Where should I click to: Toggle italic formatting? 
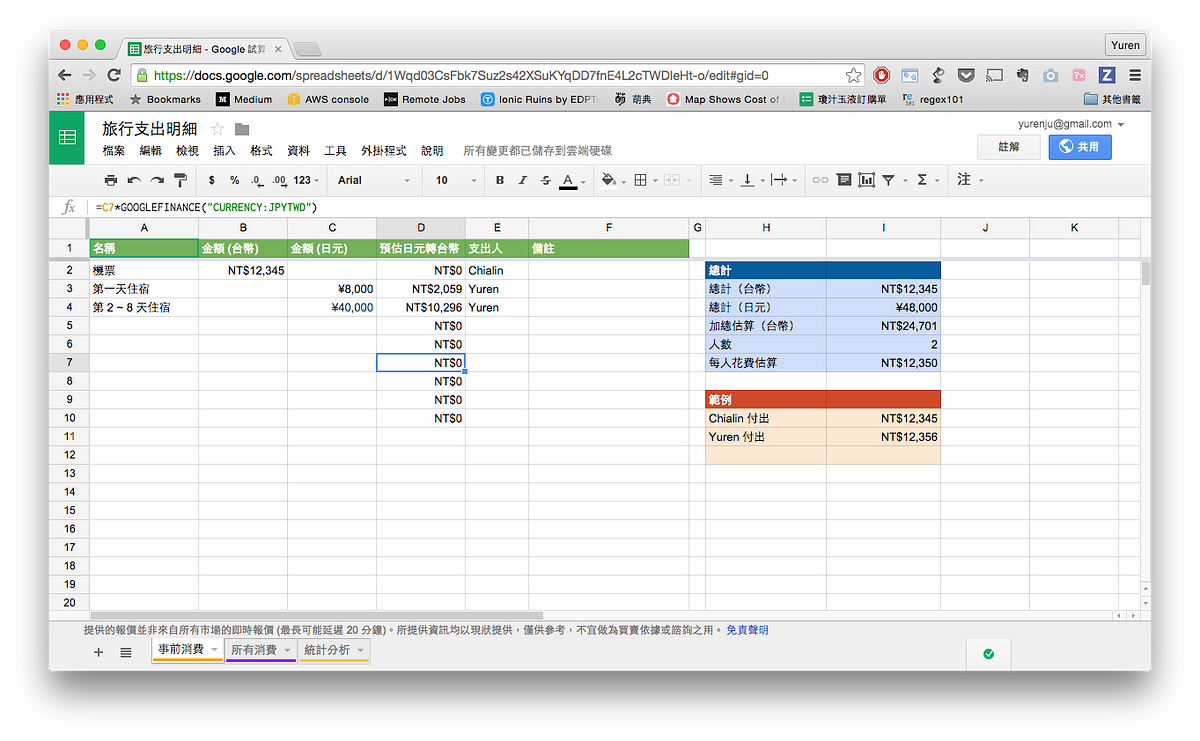coord(522,180)
